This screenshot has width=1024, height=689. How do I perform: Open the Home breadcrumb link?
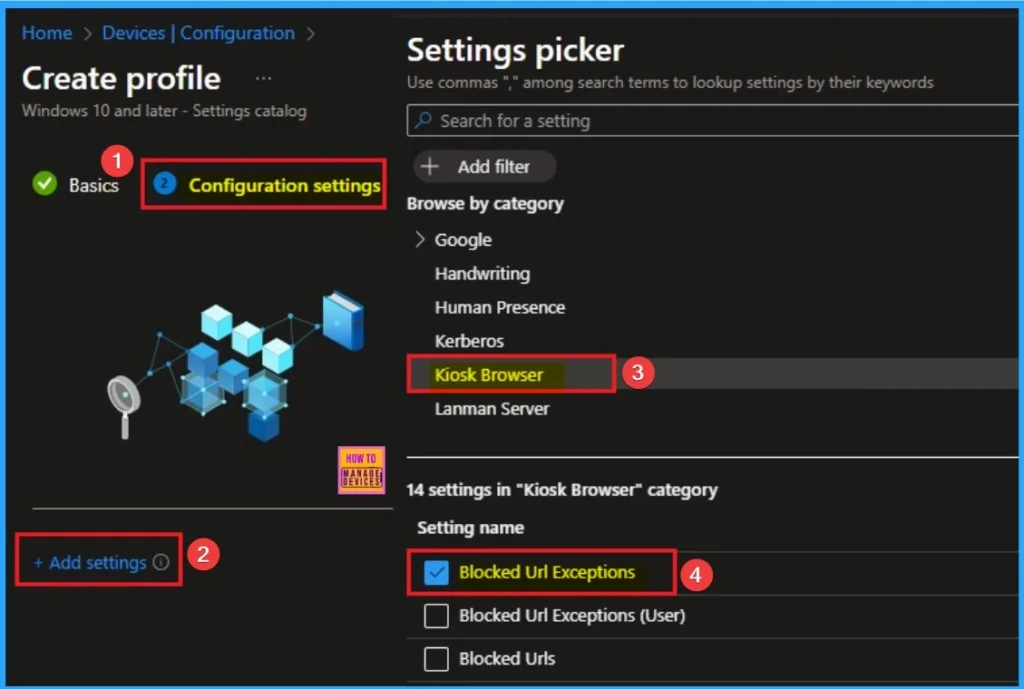click(x=47, y=33)
